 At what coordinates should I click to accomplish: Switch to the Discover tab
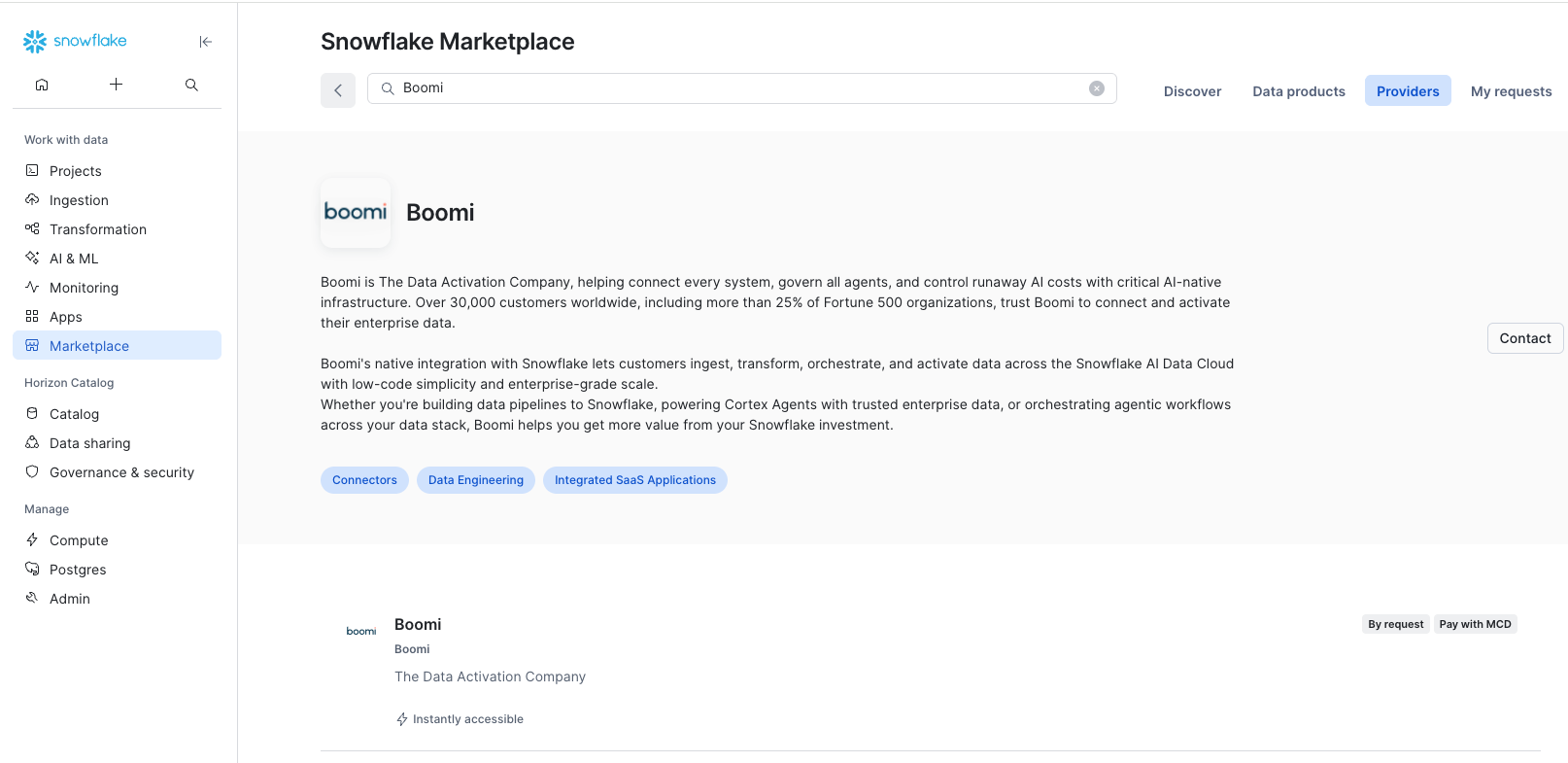1192,91
